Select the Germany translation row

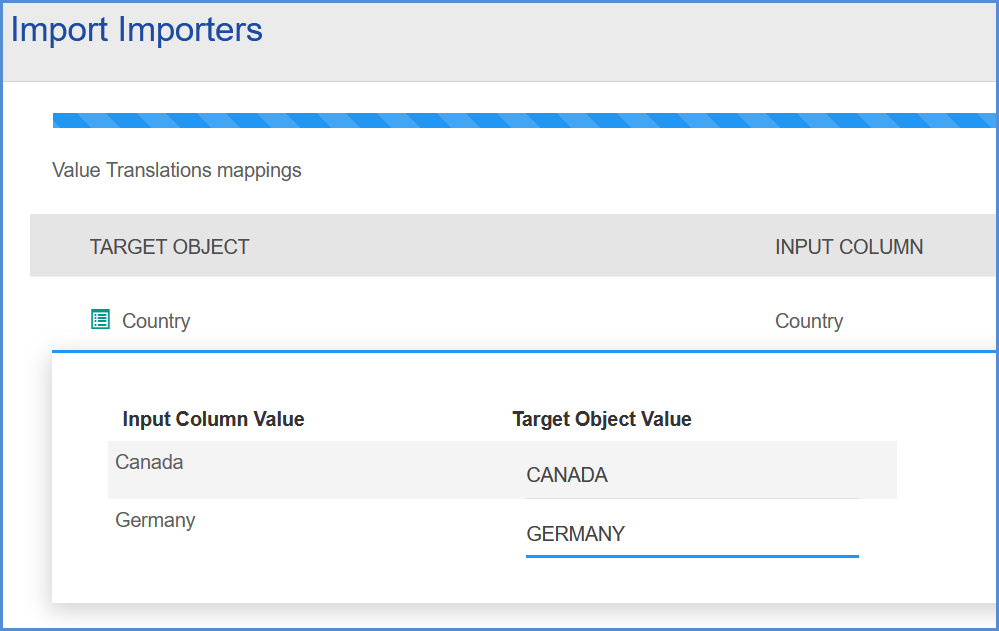tap(502, 528)
